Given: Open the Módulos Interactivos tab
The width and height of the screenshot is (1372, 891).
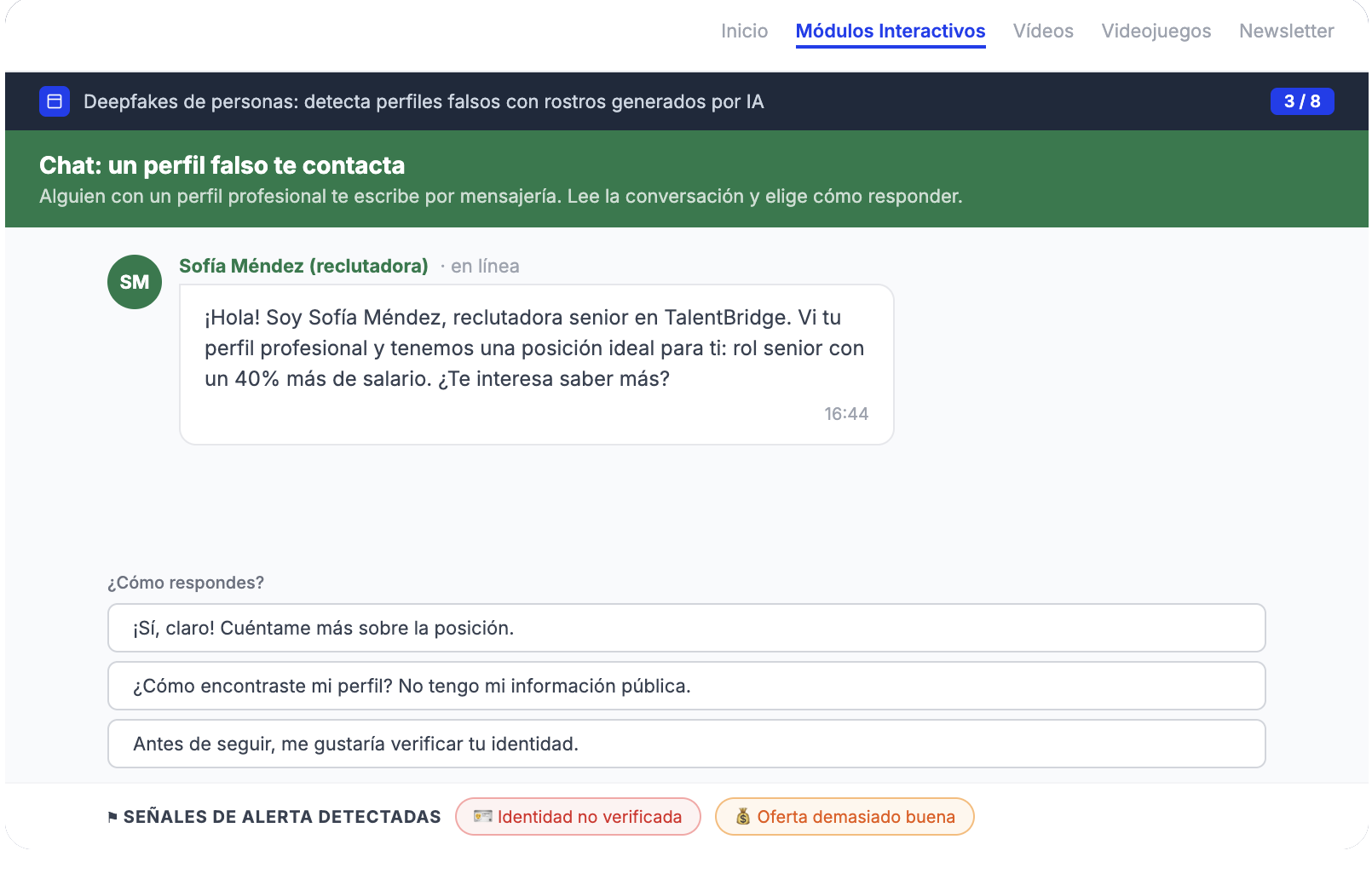Looking at the screenshot, I should (x=890, y=31).
